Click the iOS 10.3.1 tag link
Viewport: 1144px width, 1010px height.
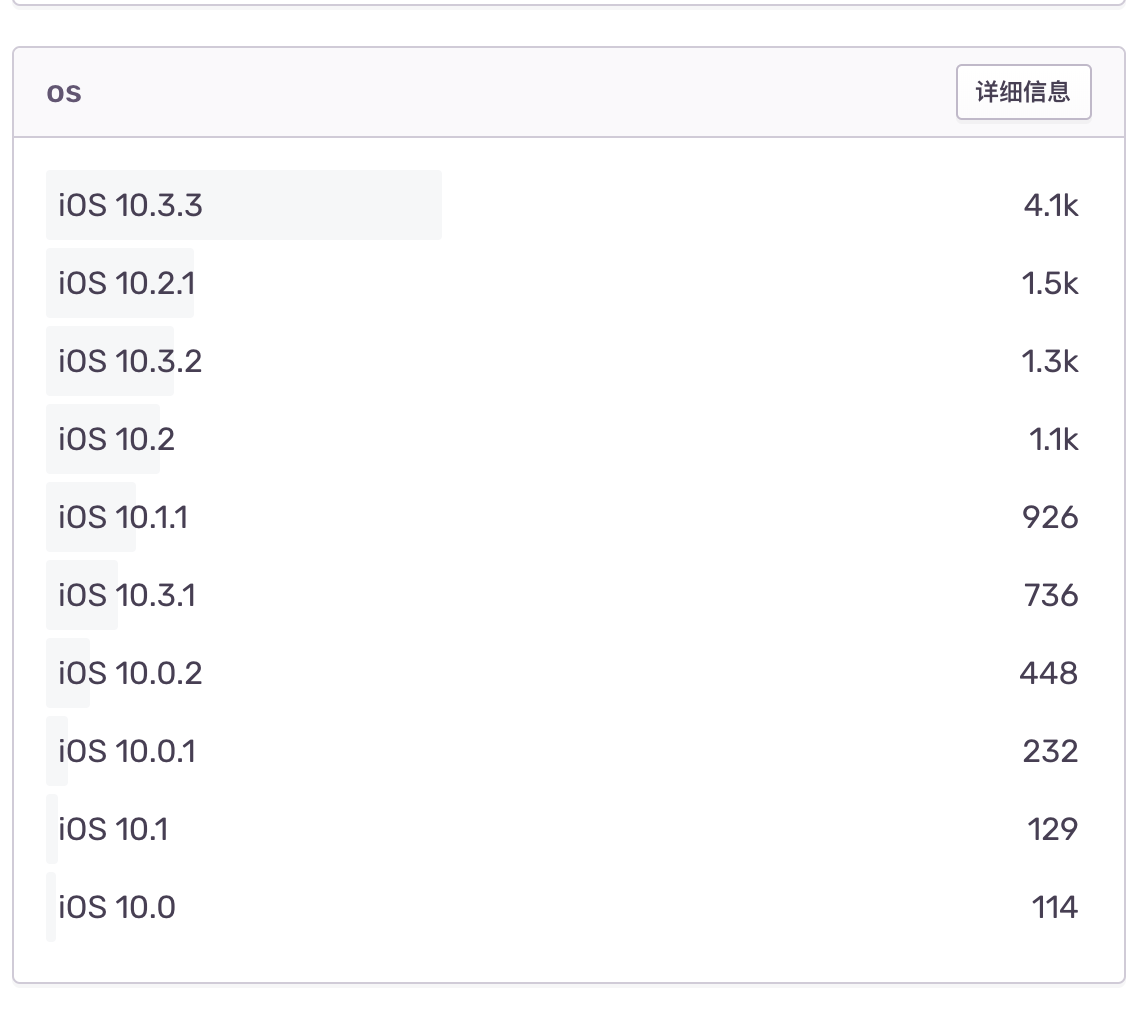pos(127,596)
